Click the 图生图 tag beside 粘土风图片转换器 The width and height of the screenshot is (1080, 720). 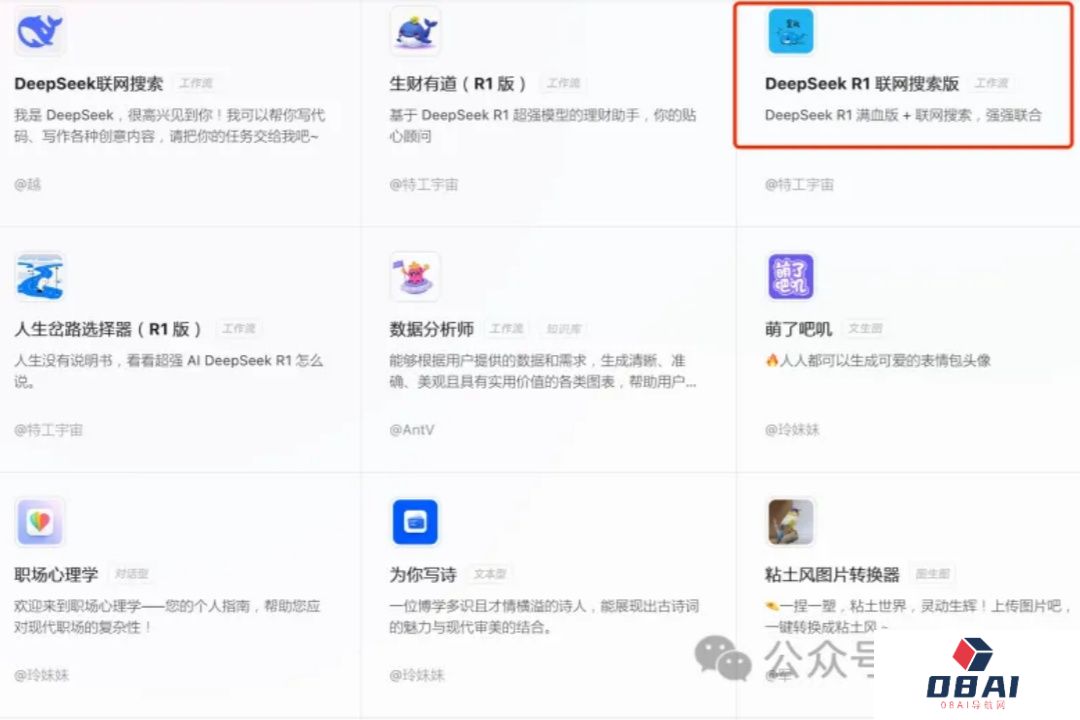click(x=933, y=574)
